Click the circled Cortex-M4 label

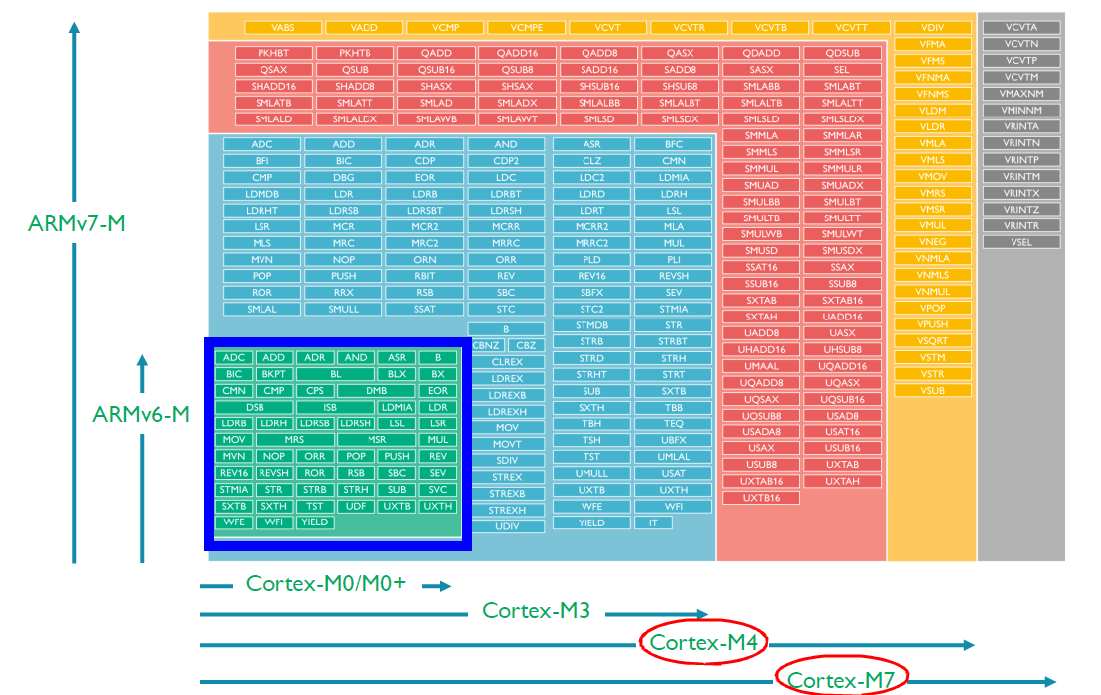(x=704, y=642)
